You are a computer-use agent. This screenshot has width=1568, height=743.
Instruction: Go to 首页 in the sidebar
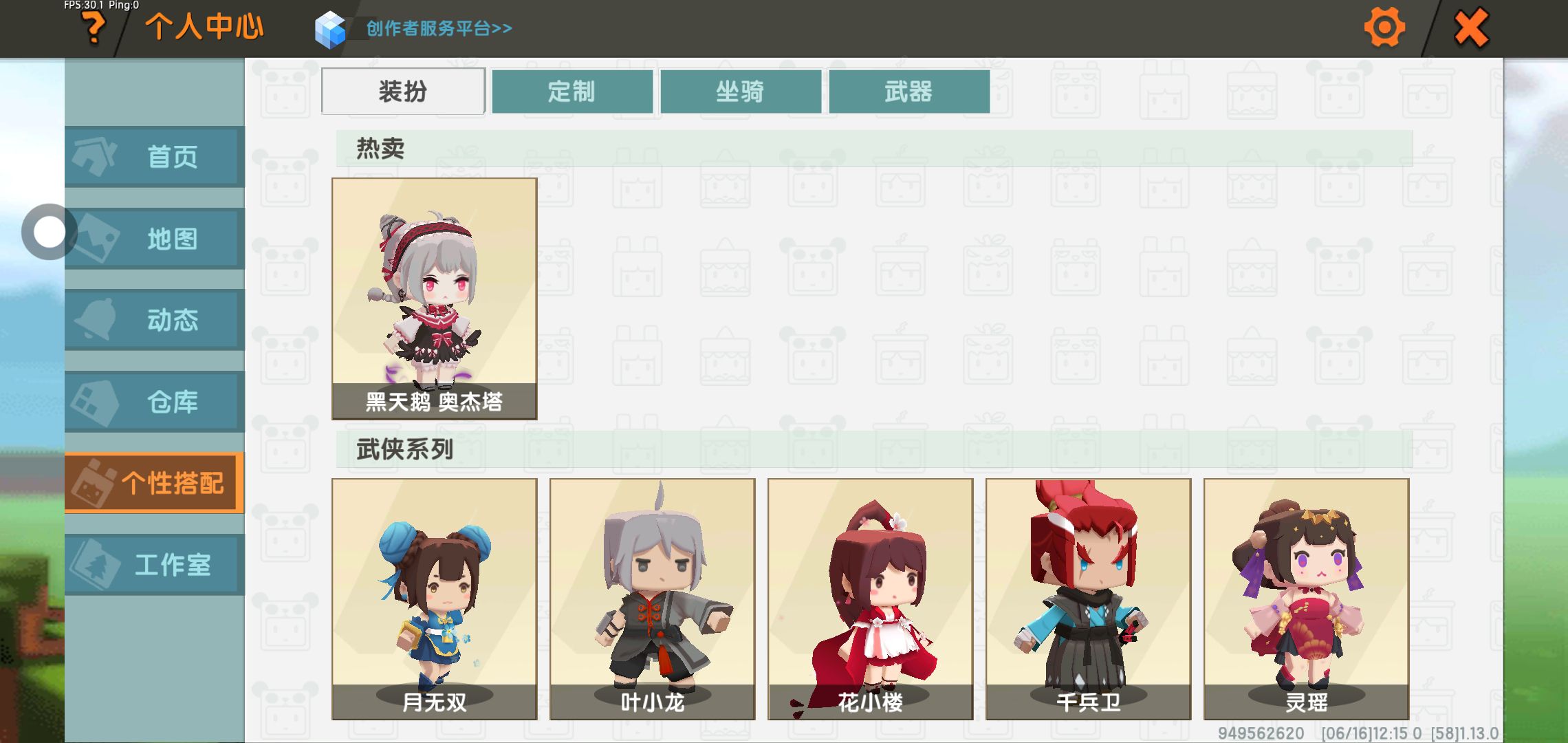155,157
